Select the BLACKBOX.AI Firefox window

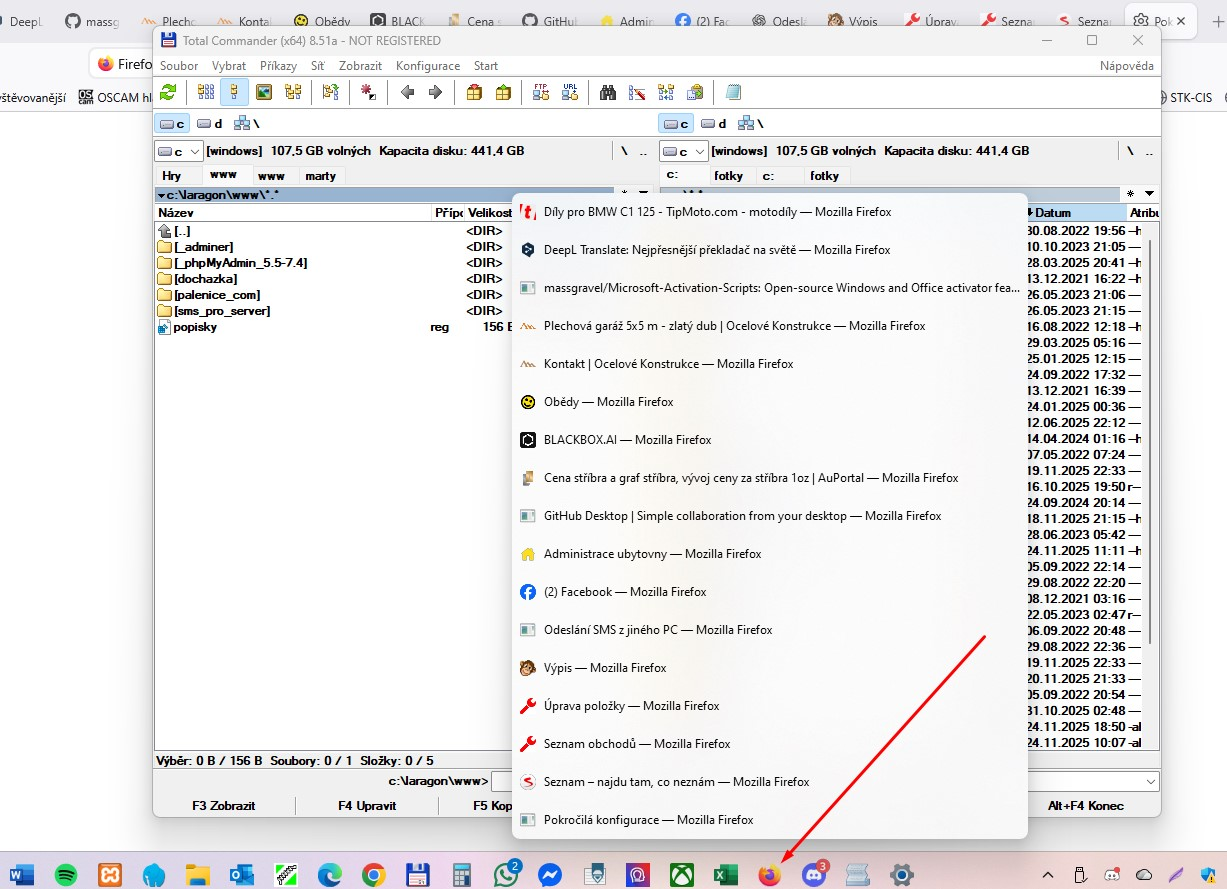pos(627,440)
